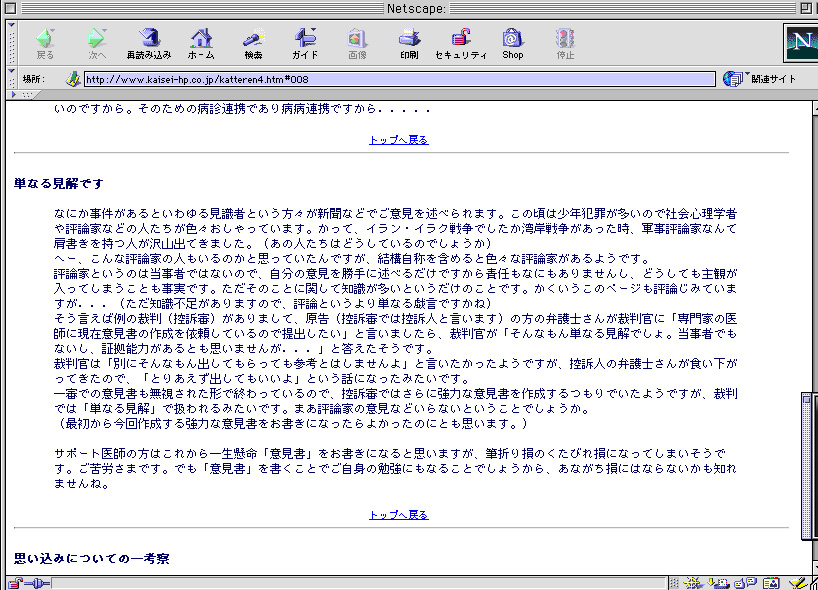The image size is (818, 590).
Task: Click the line starting サポート医師の方は
Action: pos(390,454)
